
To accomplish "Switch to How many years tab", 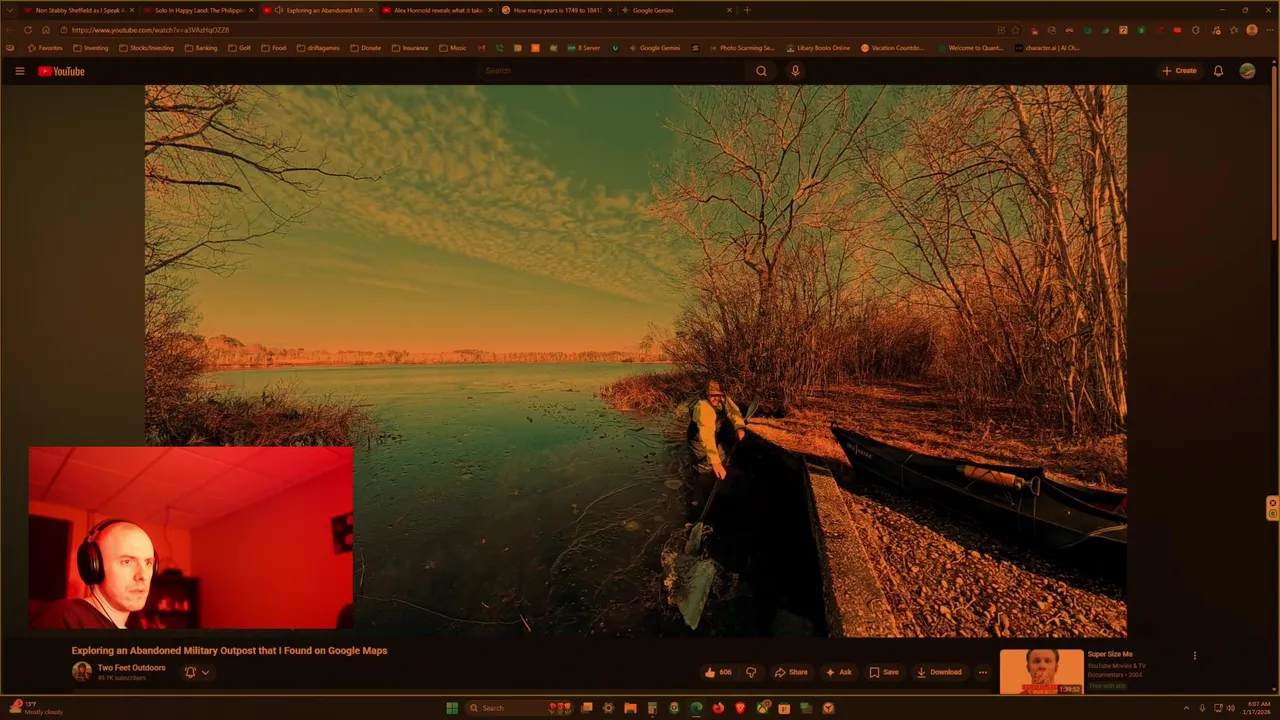I will pos(556,10).
